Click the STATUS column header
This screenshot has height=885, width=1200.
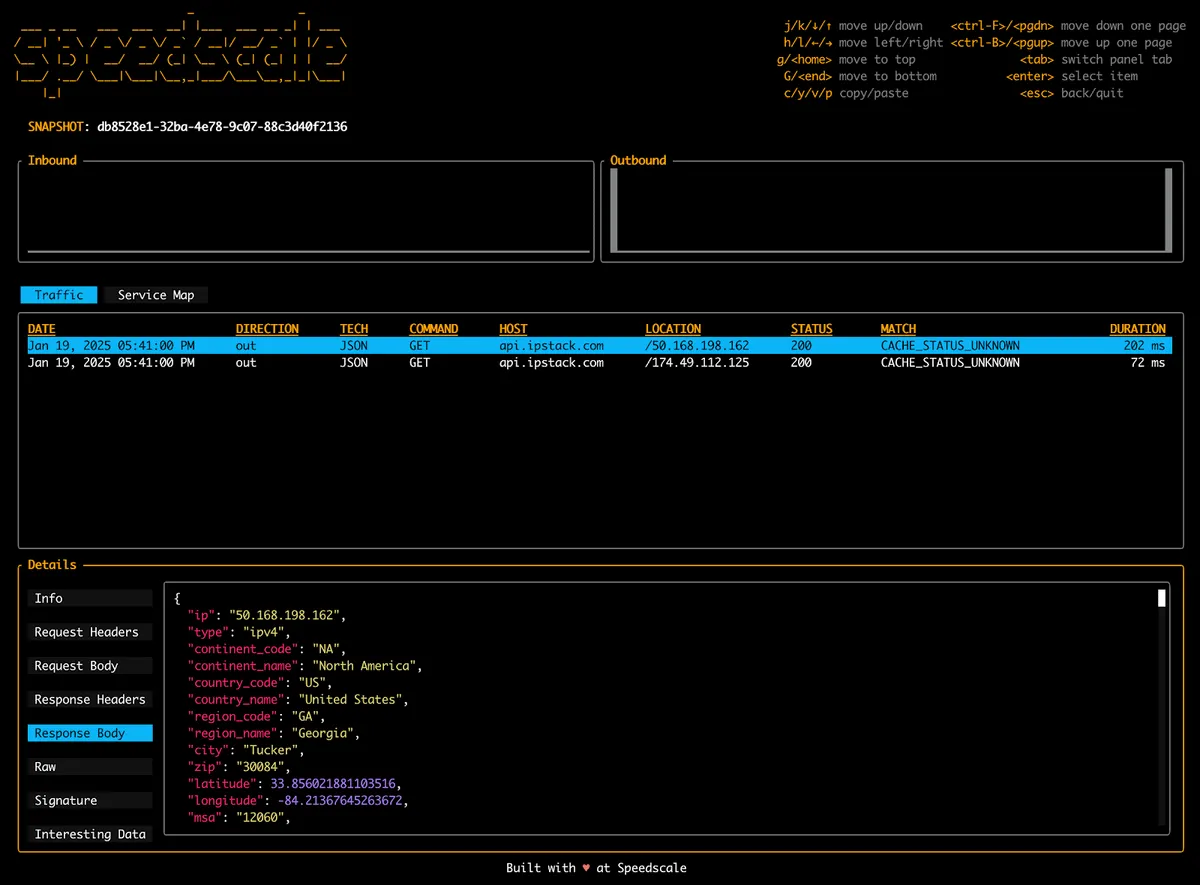click(x=811, y=328)
